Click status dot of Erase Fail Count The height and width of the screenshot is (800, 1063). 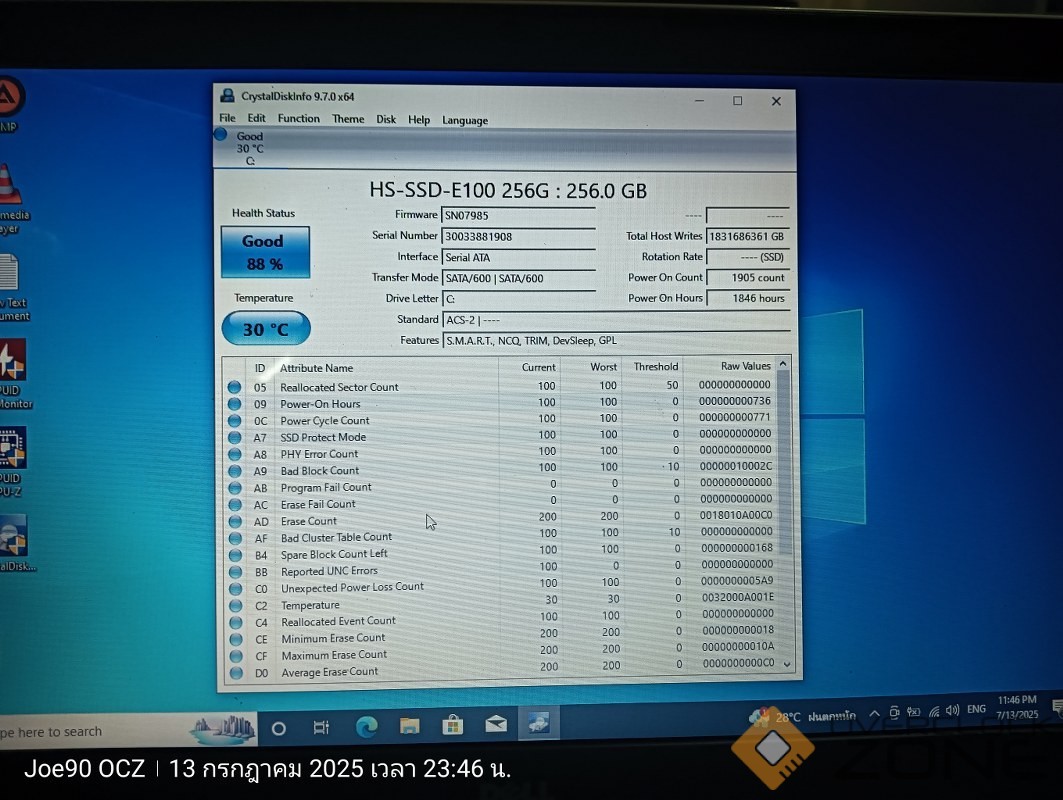(235, 505)
